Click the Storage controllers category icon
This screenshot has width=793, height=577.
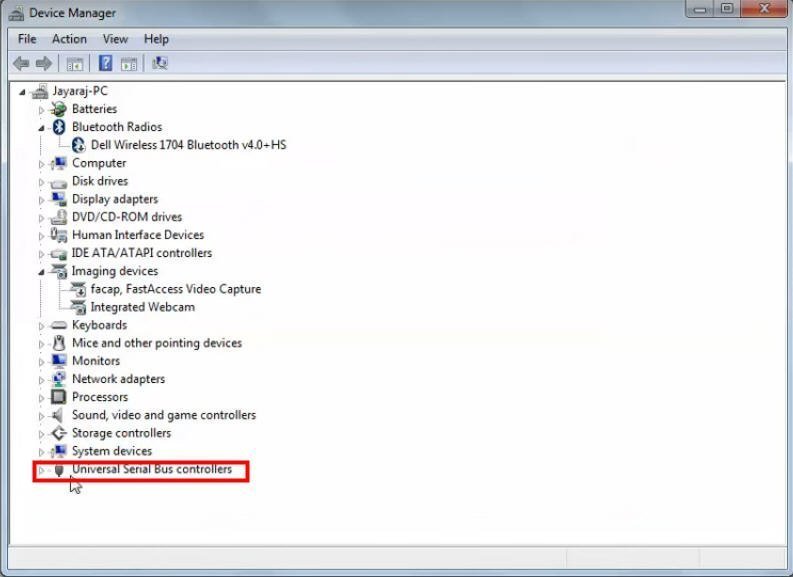click(59, 433)
